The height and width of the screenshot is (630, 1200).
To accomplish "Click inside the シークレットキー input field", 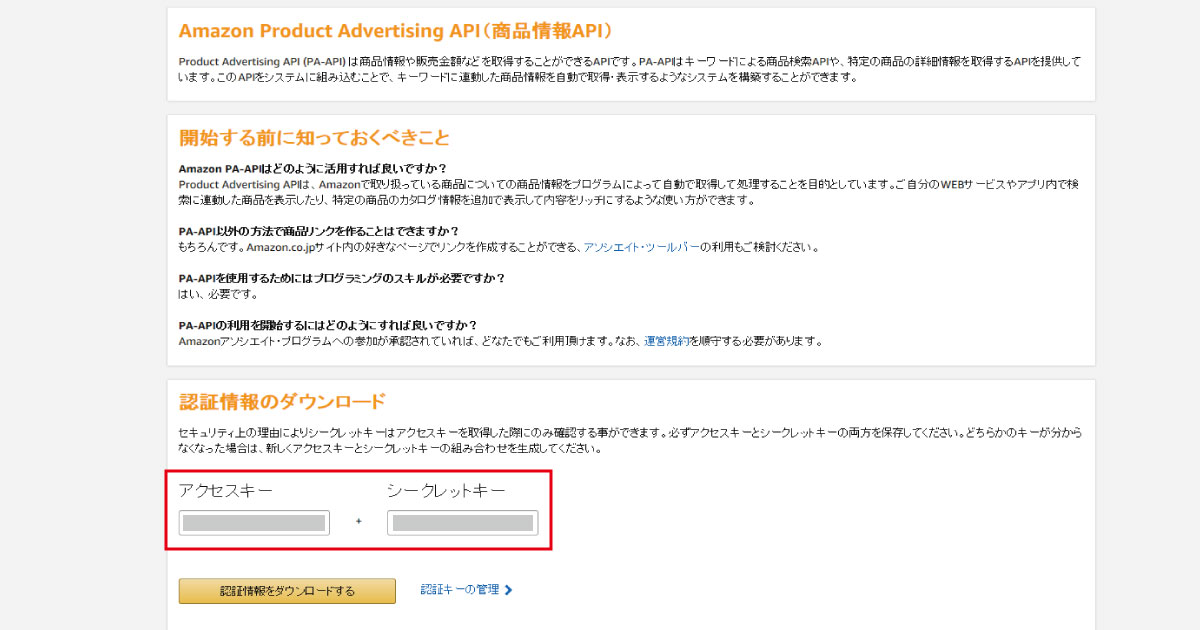I will tap(462, 522).
